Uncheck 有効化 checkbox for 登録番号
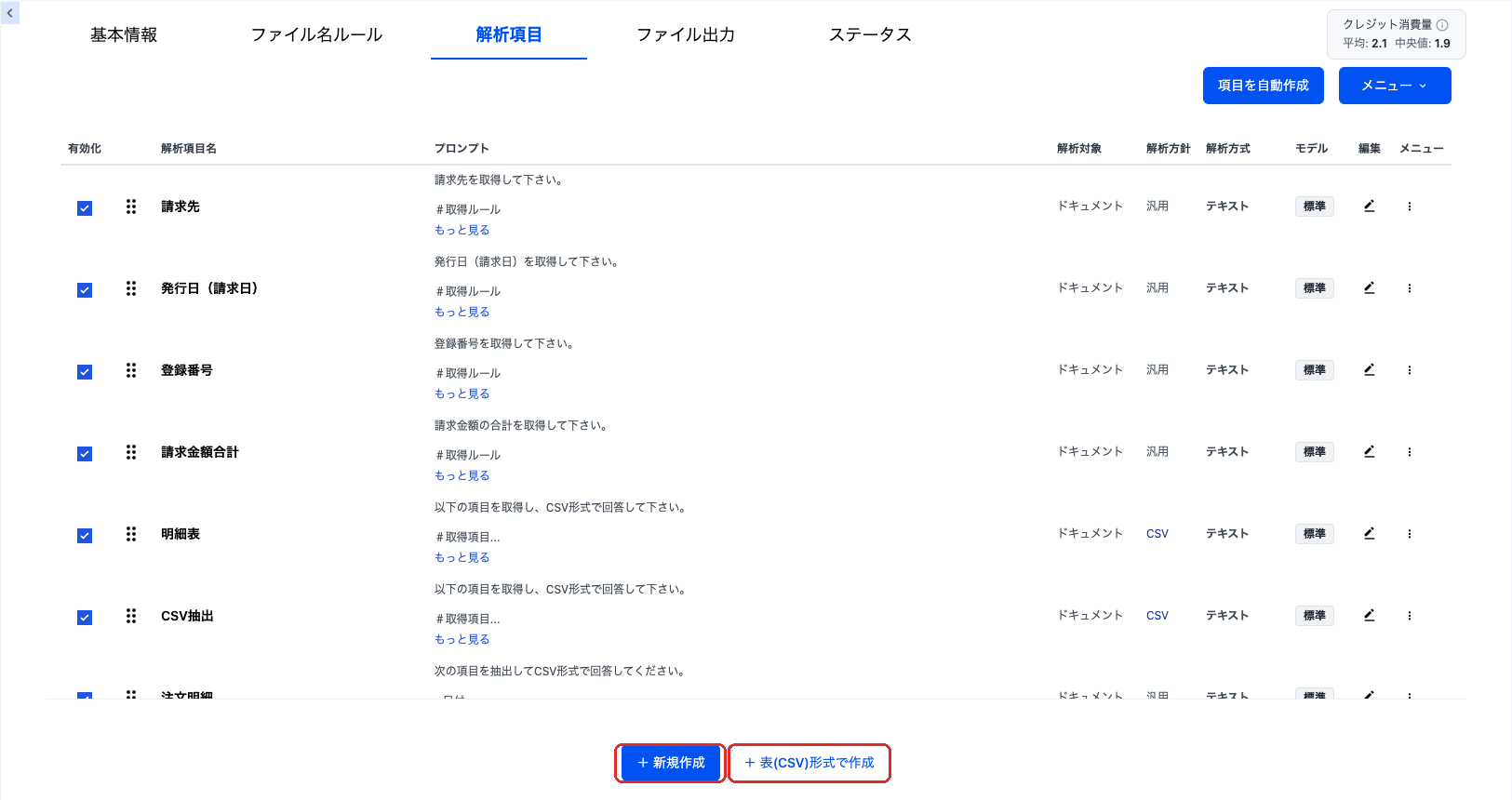The image size is (1512, 800). (x=85, y=372)
